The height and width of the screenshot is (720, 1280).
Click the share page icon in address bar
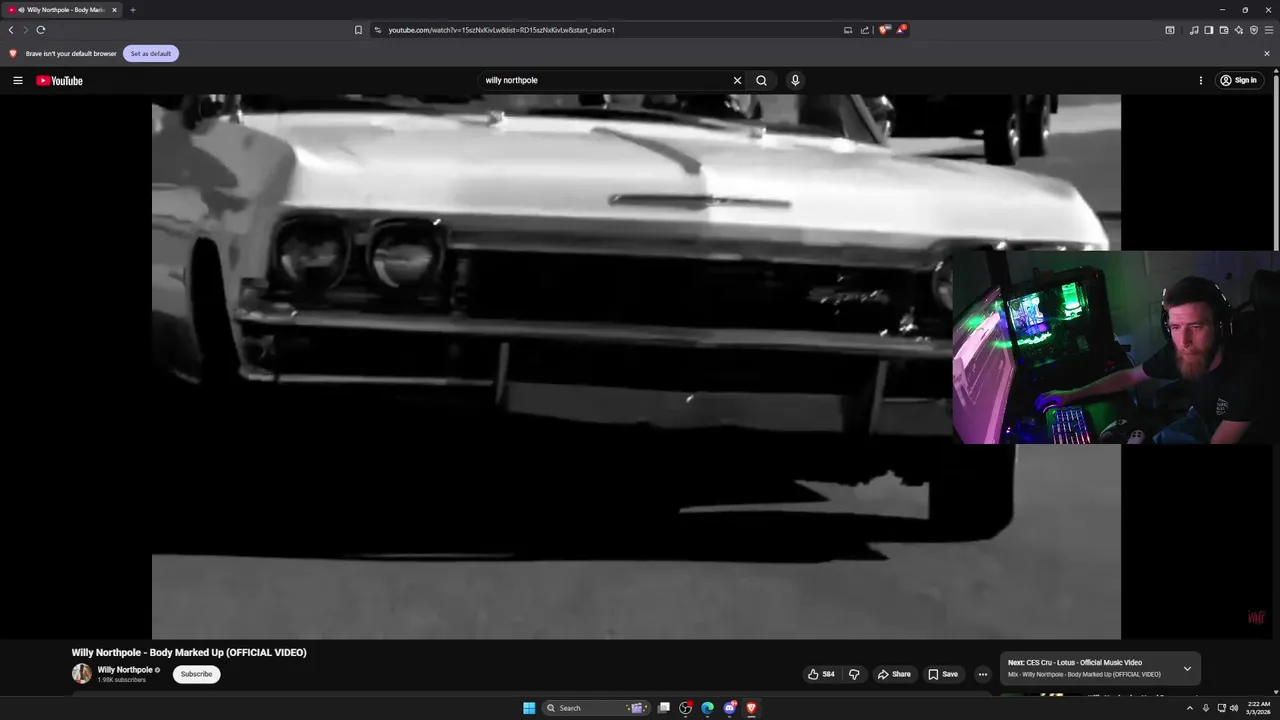click(x=864, y=30)
